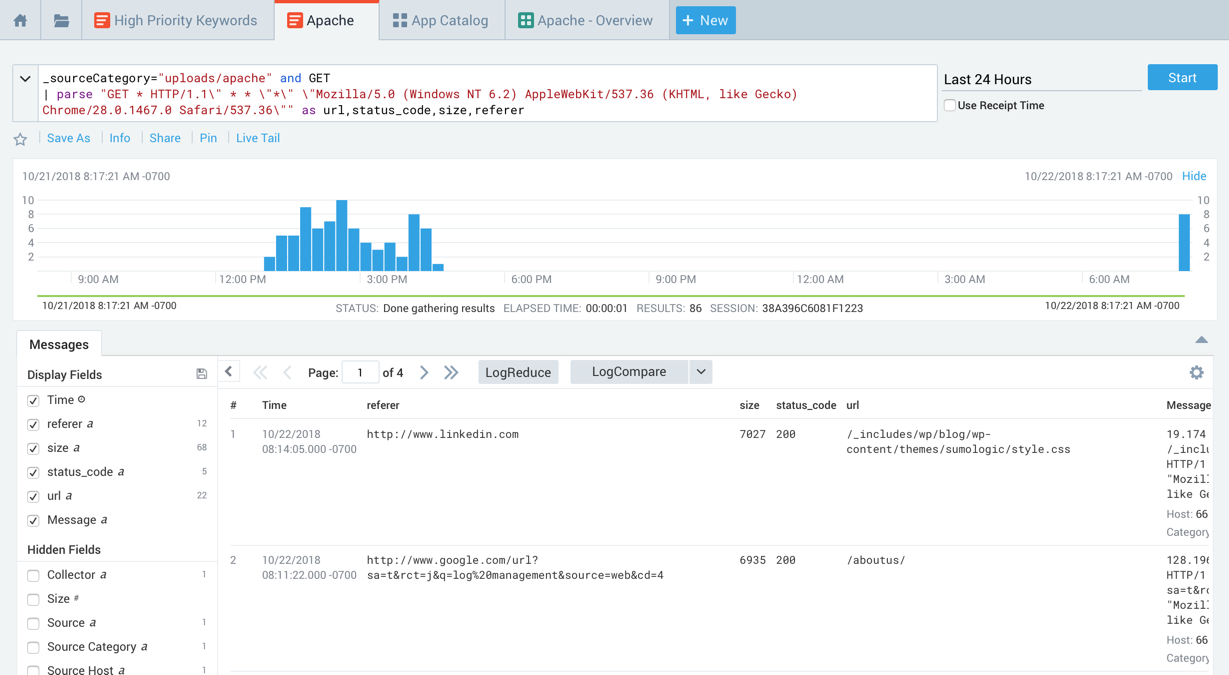Open the LogCompare dropdown arrow
This screenshot has height=675, width=1229.
click(x=701, y=372)
